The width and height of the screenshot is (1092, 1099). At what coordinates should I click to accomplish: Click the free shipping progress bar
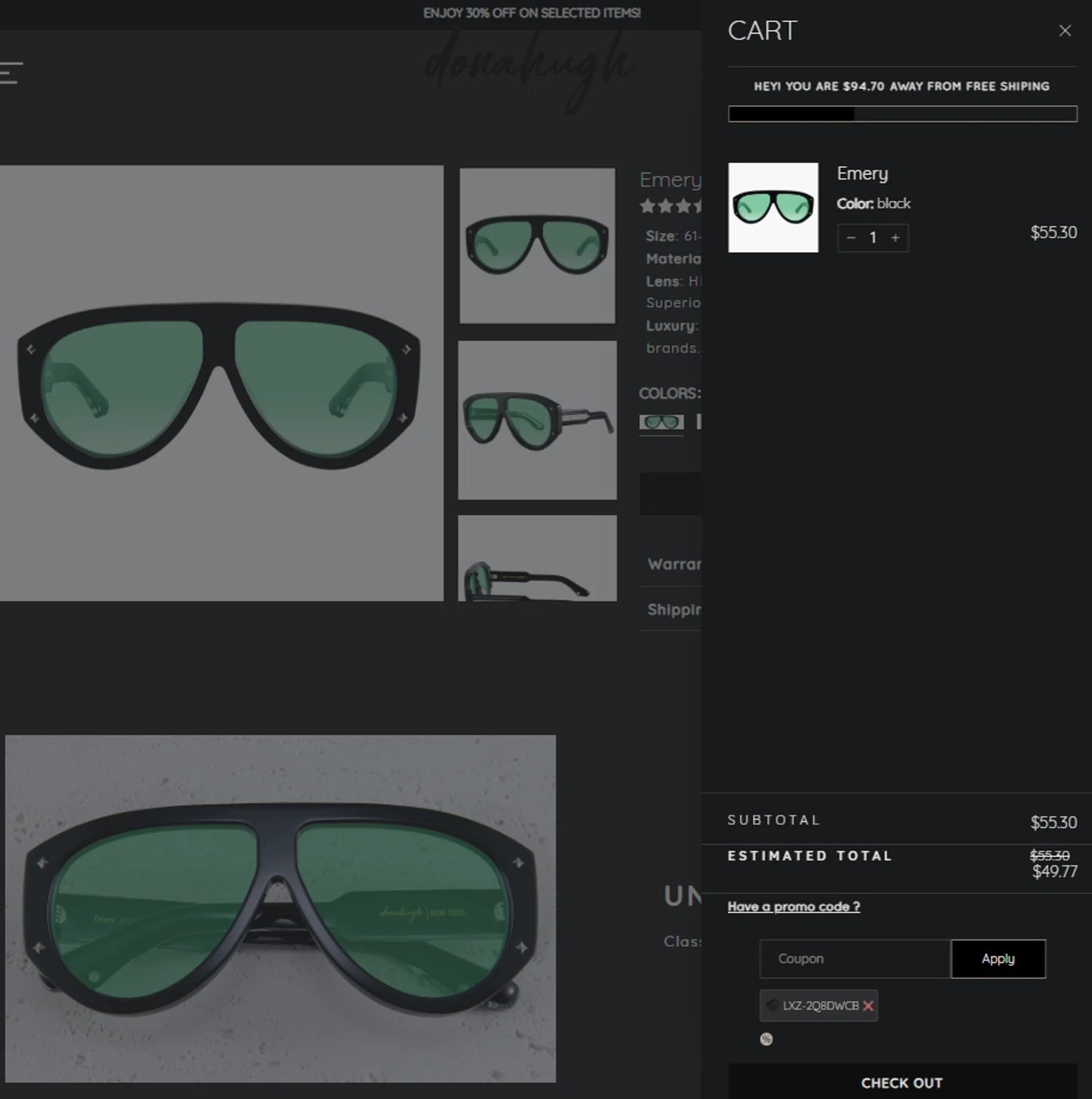click(903, 114)
